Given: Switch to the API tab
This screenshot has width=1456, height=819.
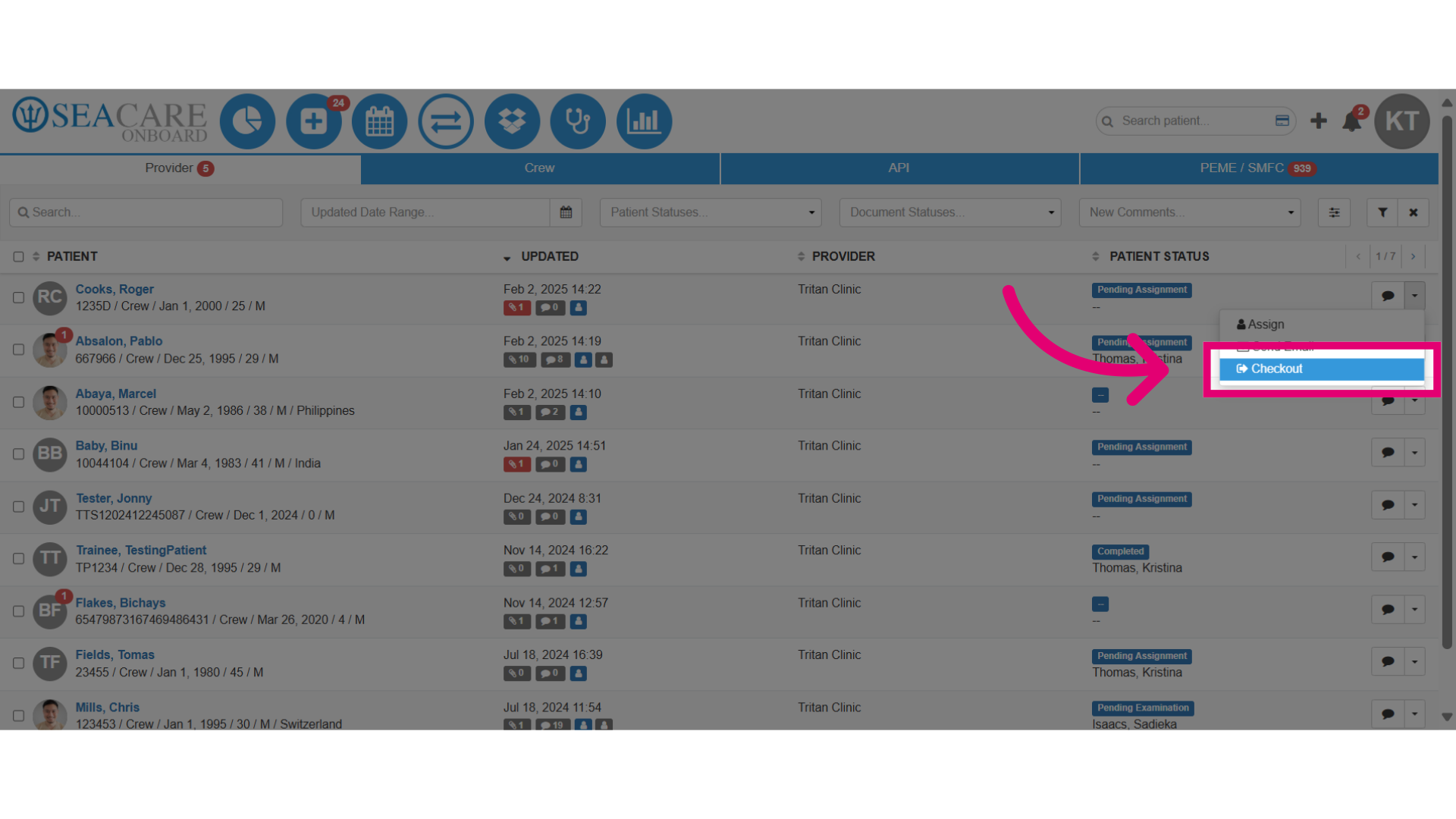Looking at the screenshot, I should click(899, 168).
